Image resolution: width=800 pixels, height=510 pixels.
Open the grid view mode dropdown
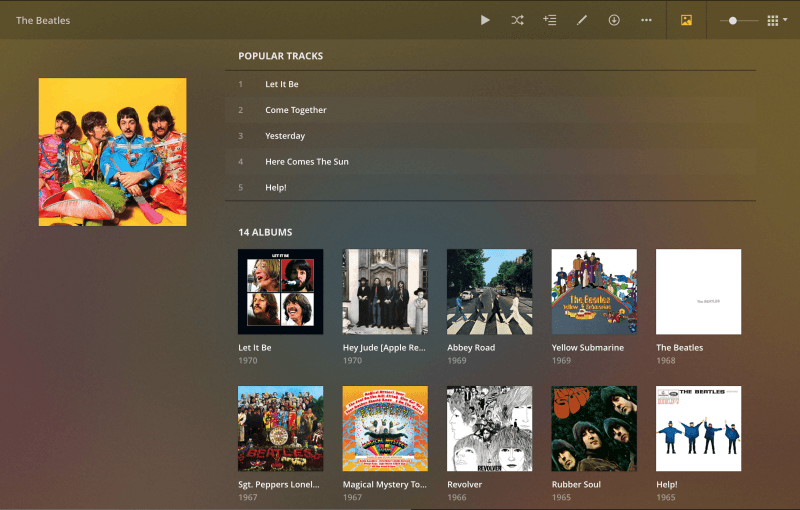(777, 20)
